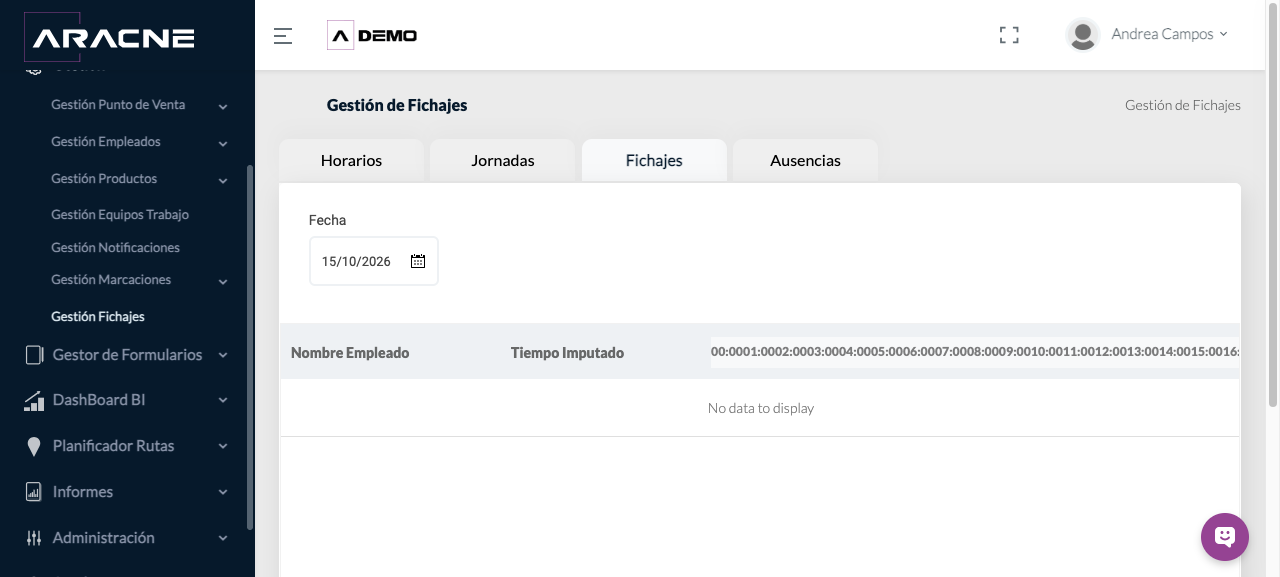1280x577 pixels.
Task: Enter fullscreen mode via header icon
Action: 1009,35
